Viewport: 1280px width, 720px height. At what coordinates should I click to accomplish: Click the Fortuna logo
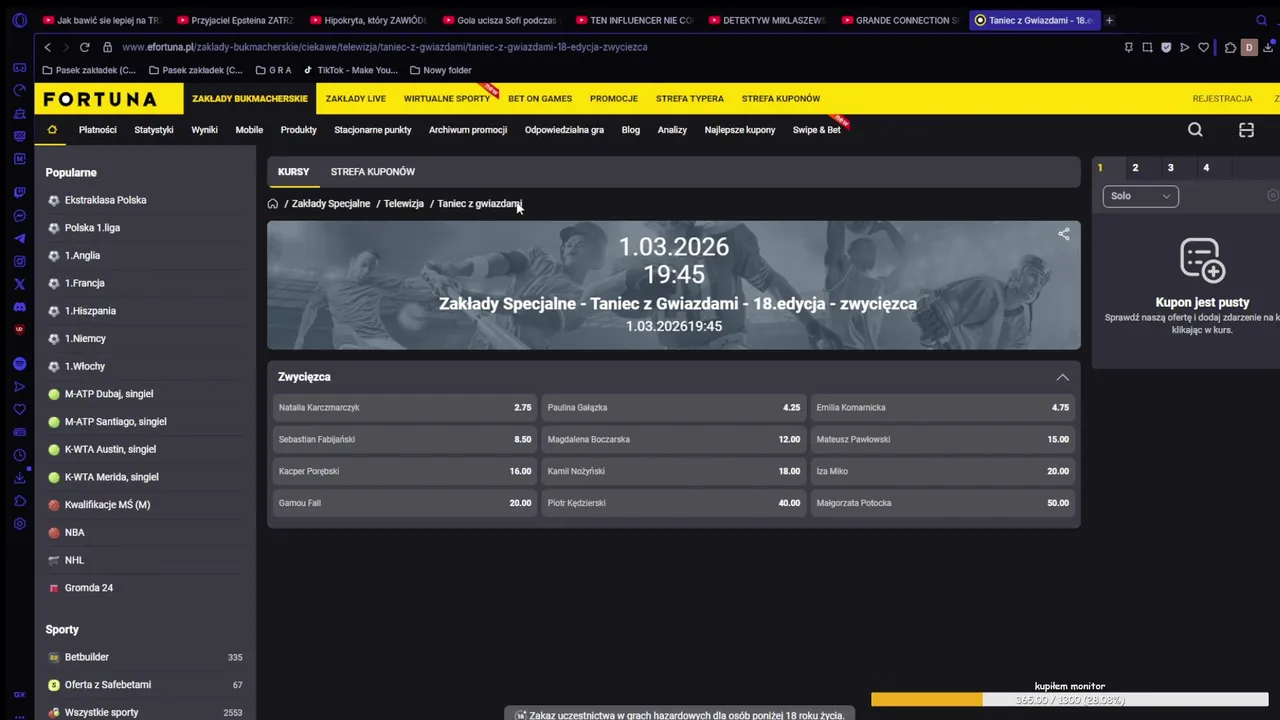click(100, 99)
